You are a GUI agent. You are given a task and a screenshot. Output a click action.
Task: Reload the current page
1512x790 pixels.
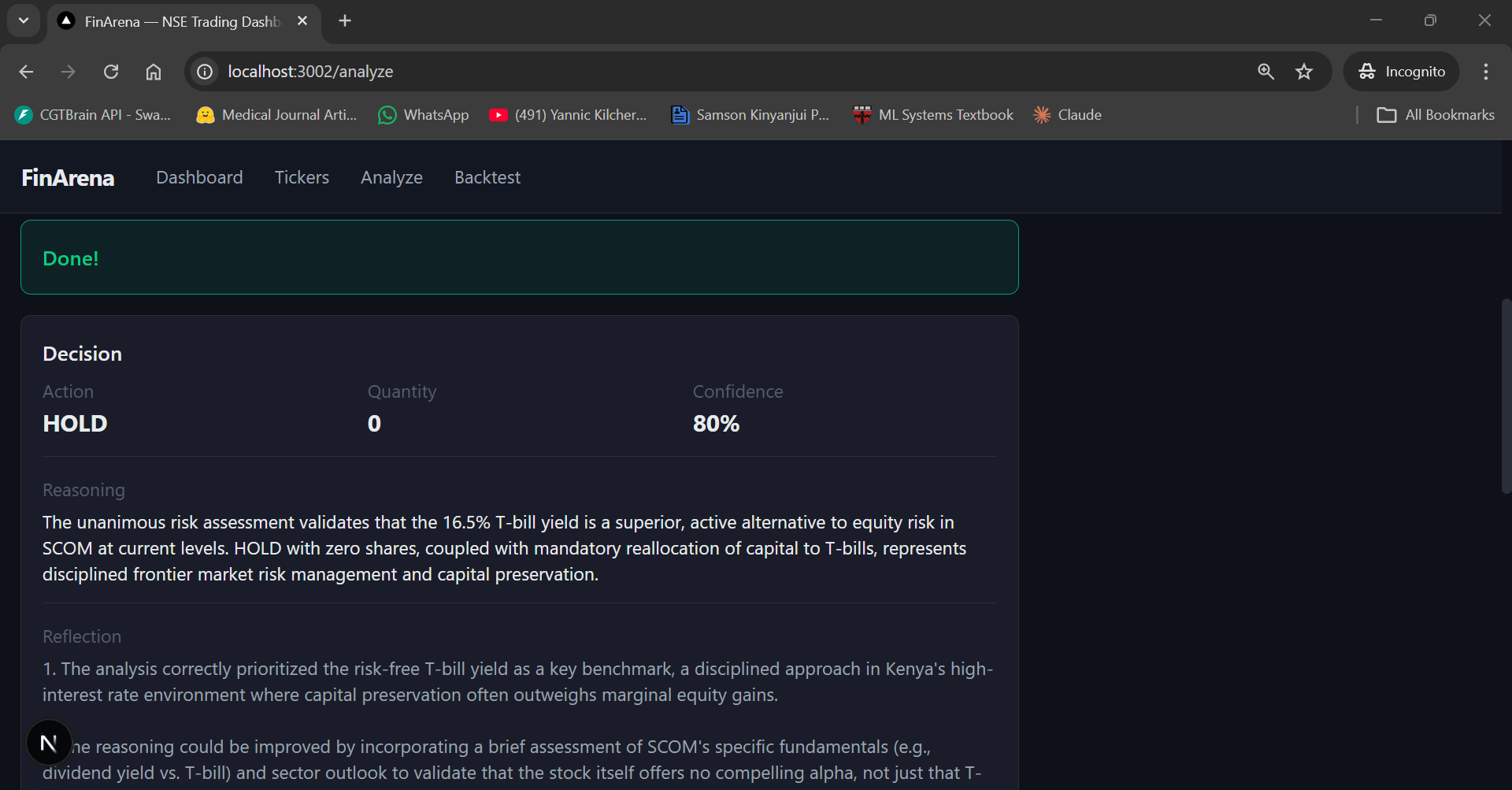(111, 71)
